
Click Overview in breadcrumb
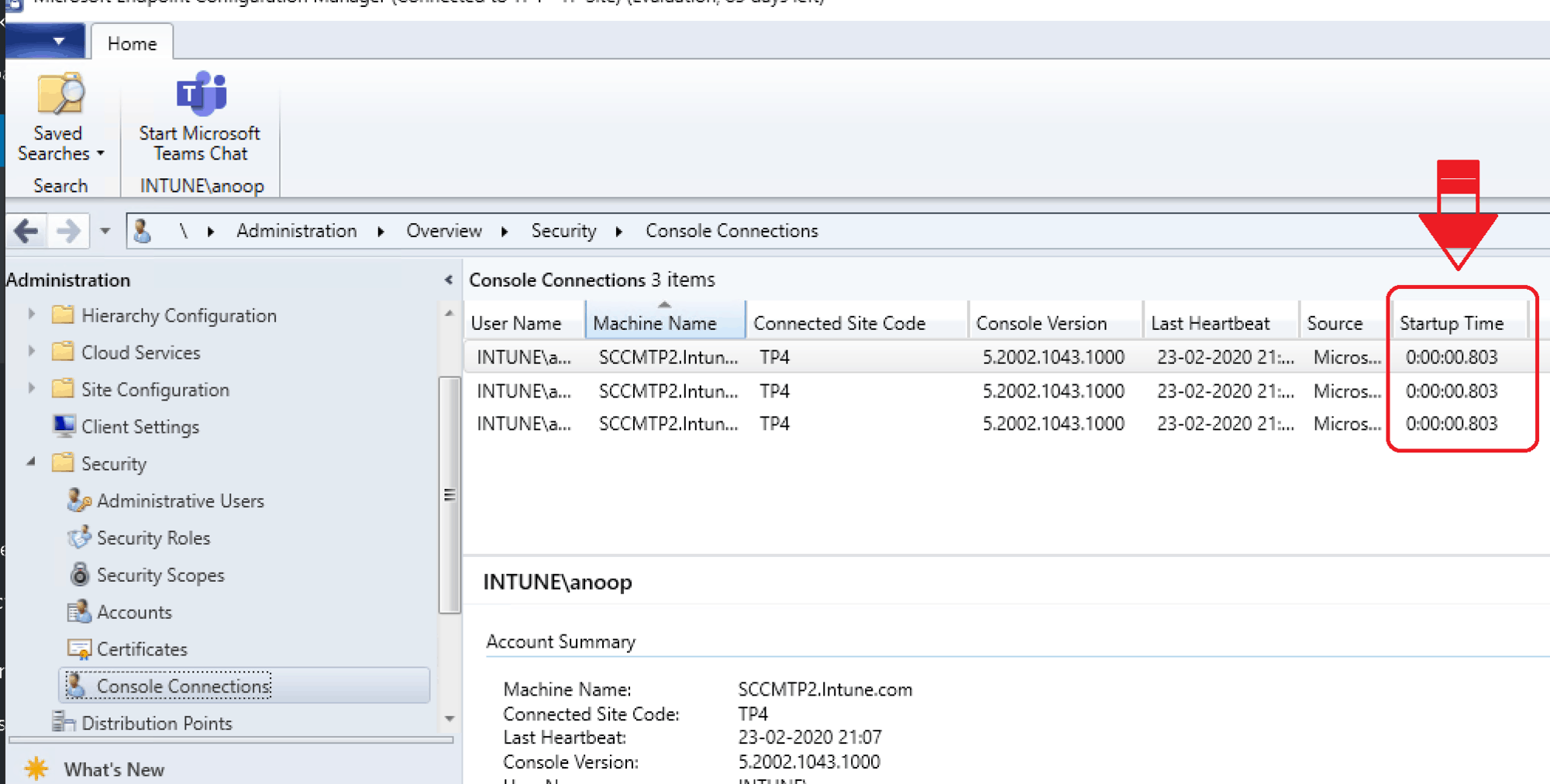(444, 231)
